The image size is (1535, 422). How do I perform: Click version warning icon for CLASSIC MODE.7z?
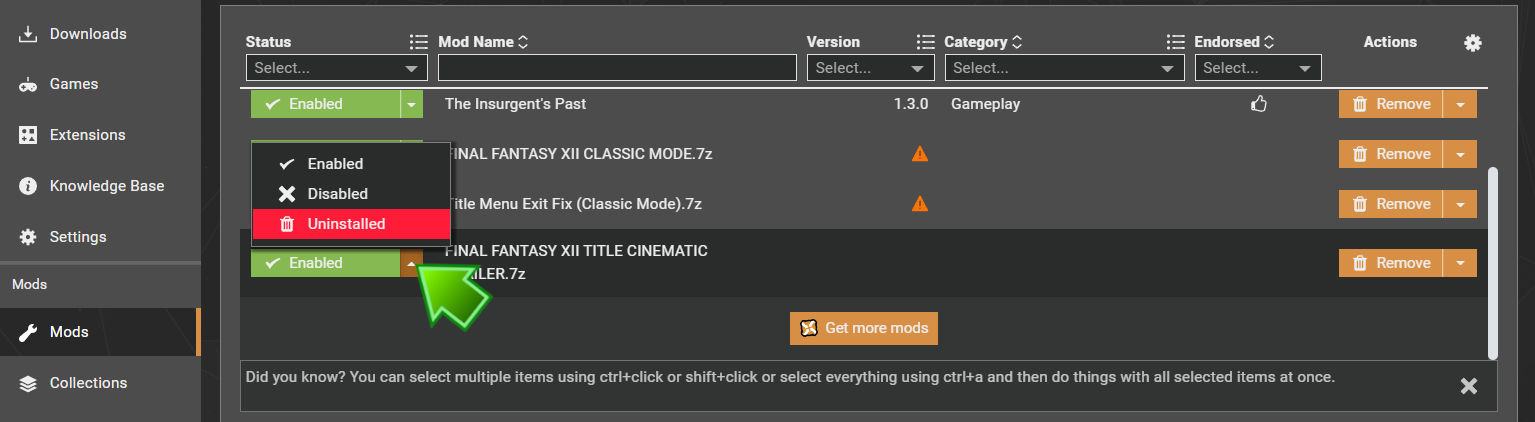tap(920, 154)
